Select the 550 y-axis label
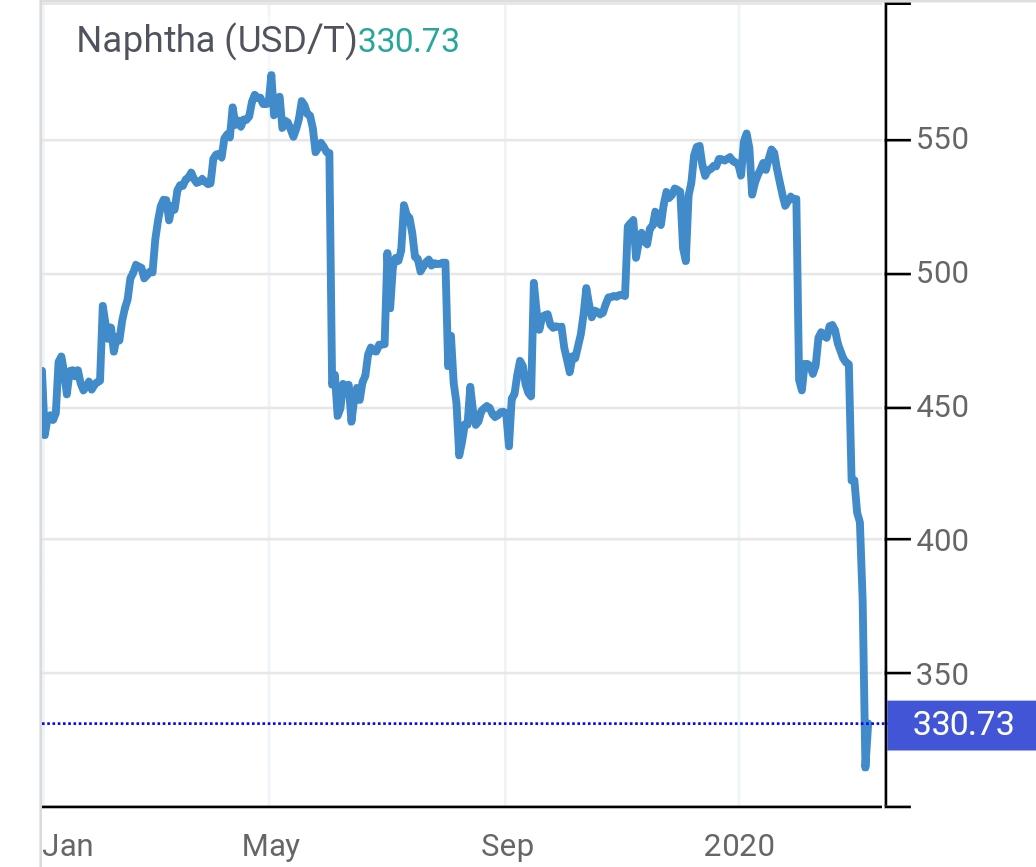Image resolution: width=1036 pixels, height=867 pixels. 942,138
